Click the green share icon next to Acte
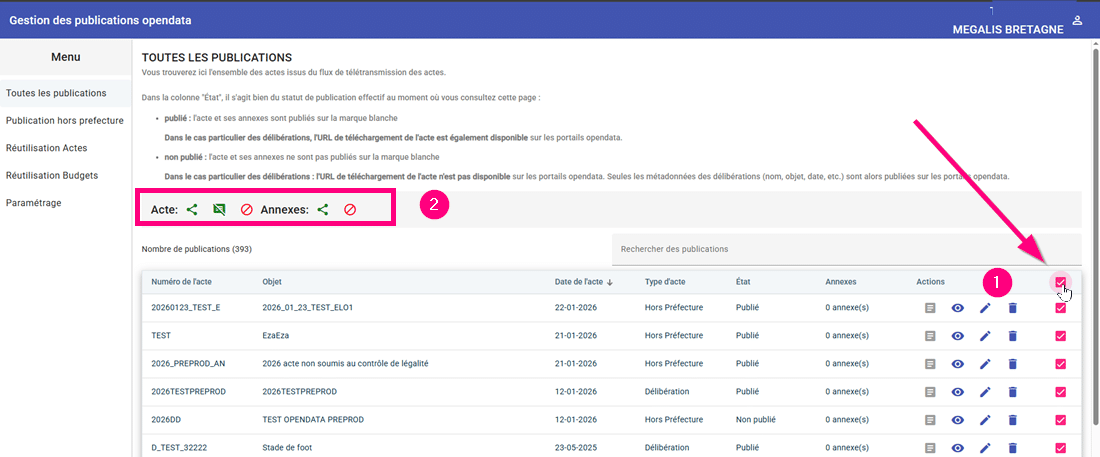Screen dimensions: 1100x457 [192, 210]
